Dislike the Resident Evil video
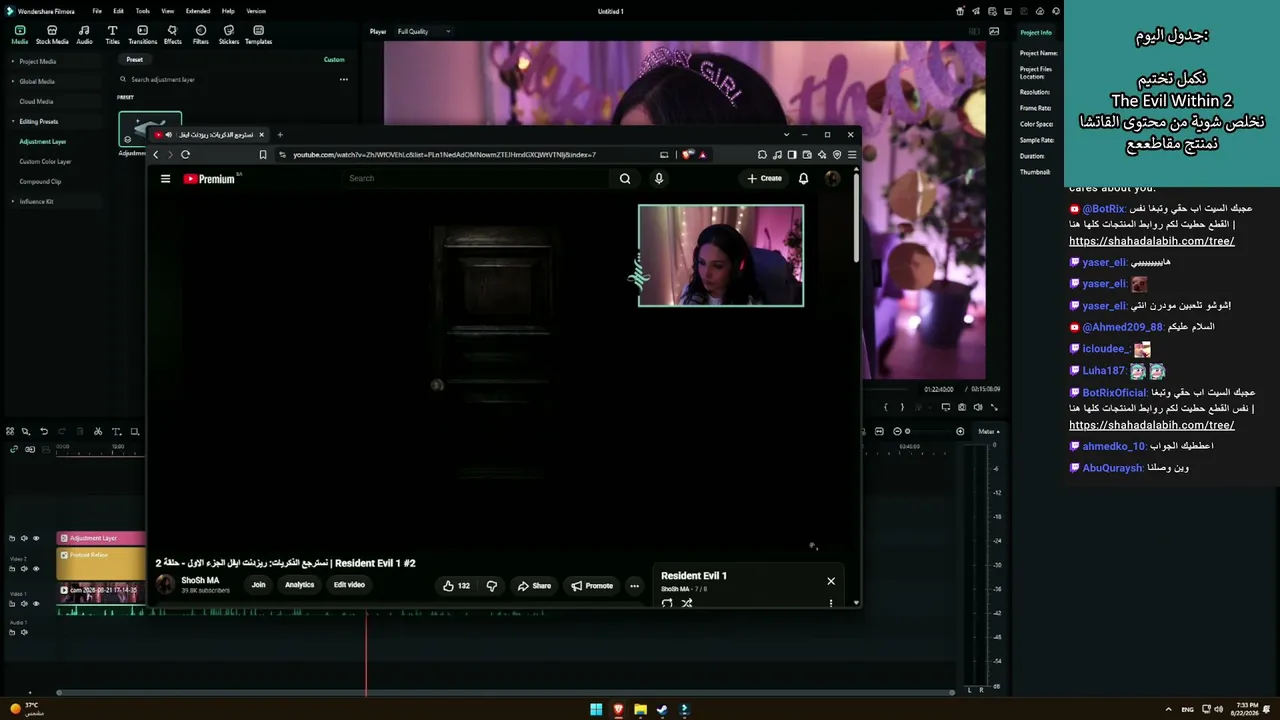The image size is (1280, 720). tap(491, 586)
